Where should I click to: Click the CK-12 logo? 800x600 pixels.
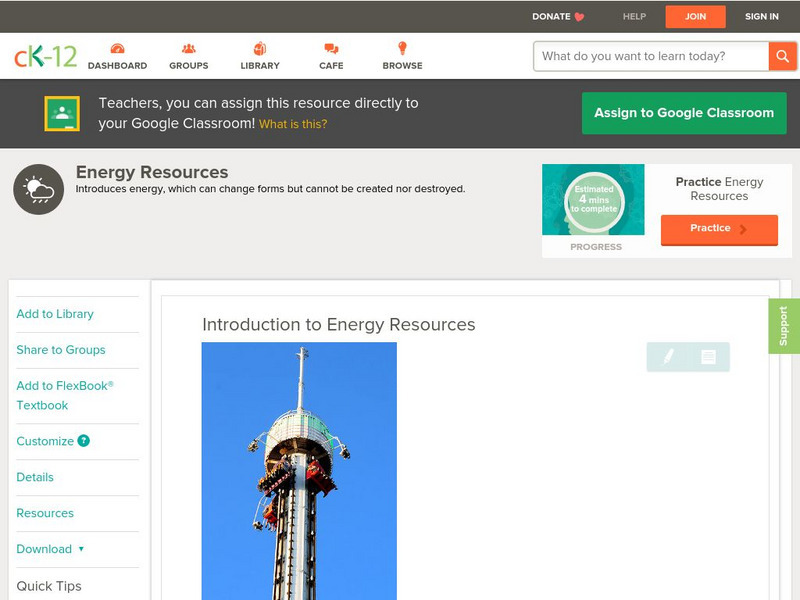coord(45,56)
